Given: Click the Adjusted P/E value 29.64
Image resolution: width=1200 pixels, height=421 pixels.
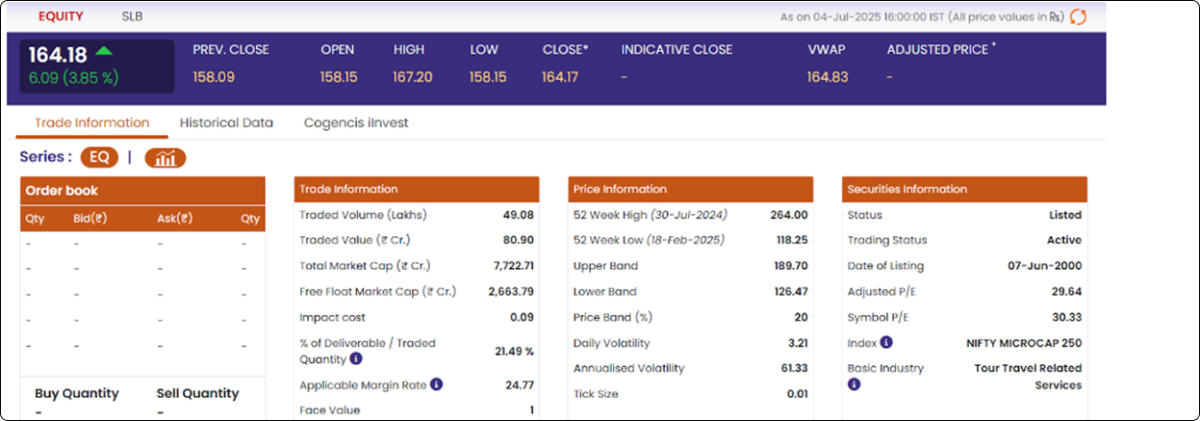Looking at the screenshot, I should tap(1066, 292).
